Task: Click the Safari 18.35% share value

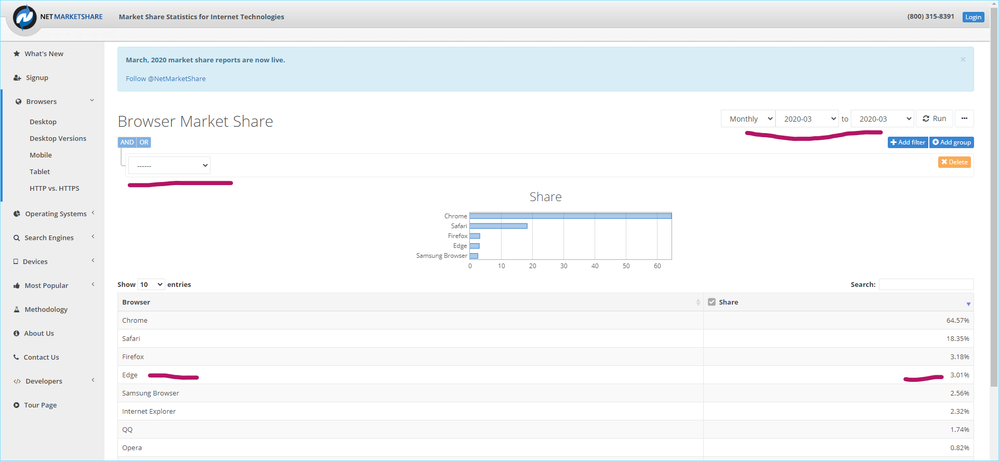Action: (958, 339)
